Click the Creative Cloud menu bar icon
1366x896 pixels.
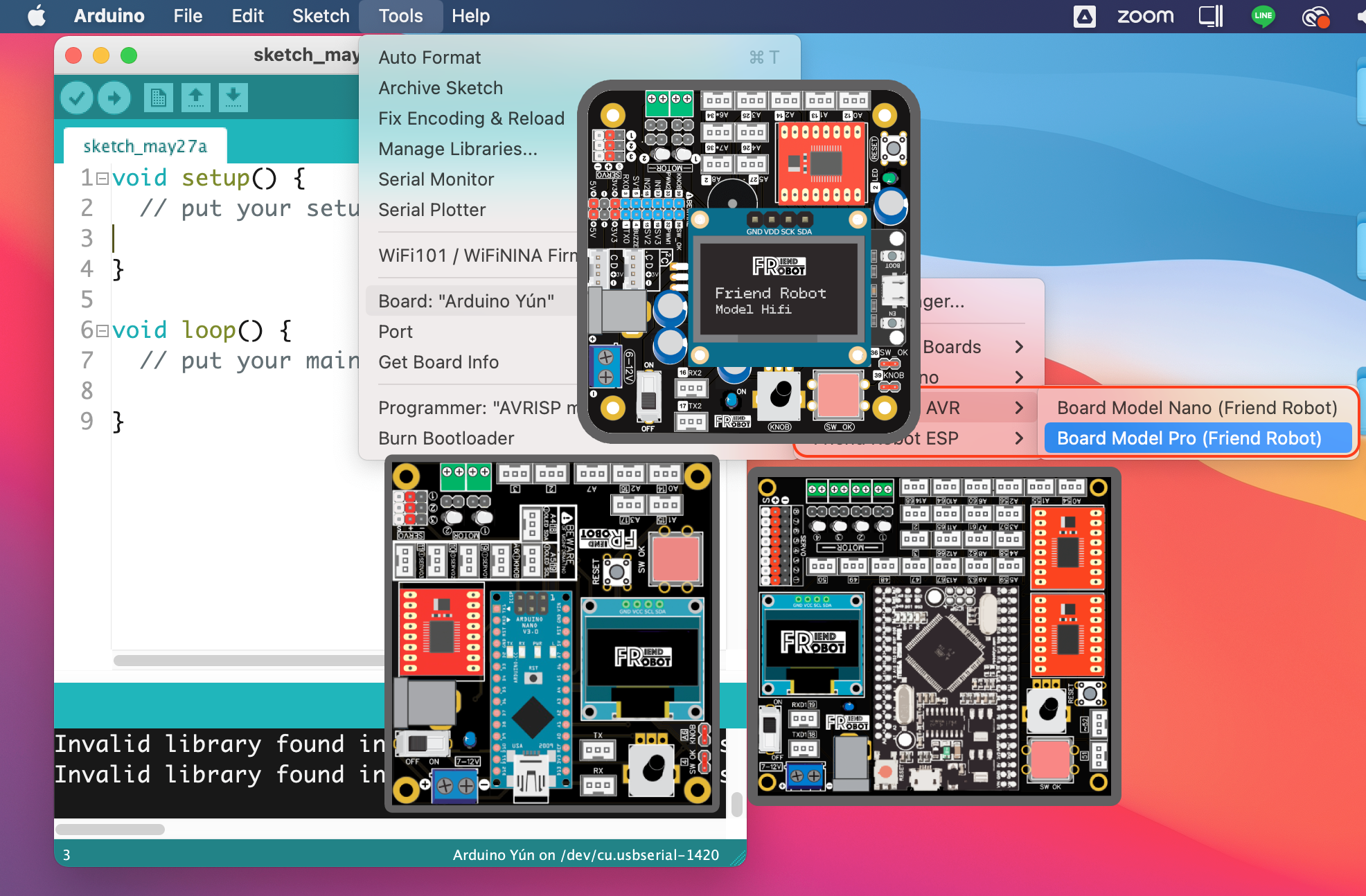click(x=1315, y=16)
